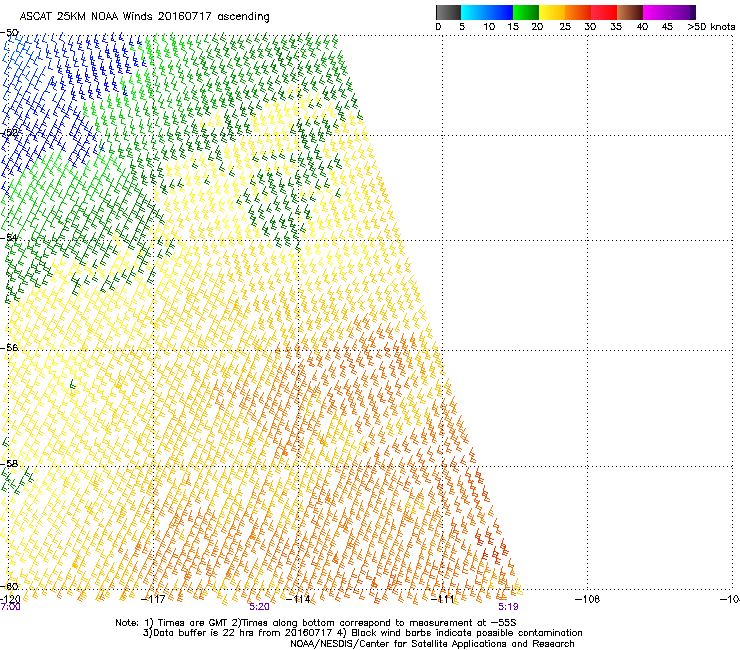
Task: Click the -108 longitude label
Action: coord(587,599)
